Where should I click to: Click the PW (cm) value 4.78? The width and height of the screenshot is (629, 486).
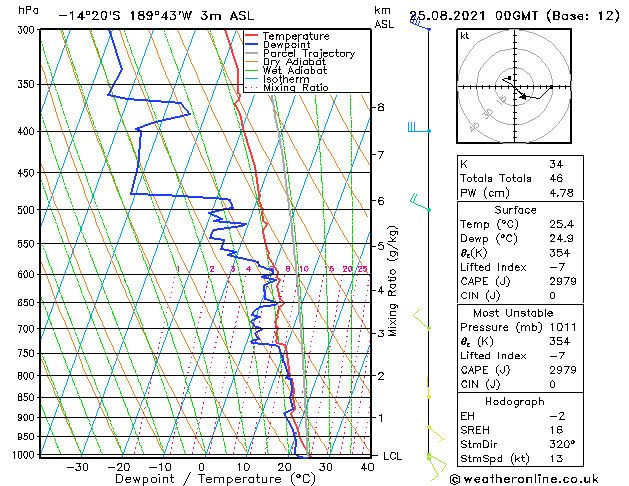click(562, 193)
